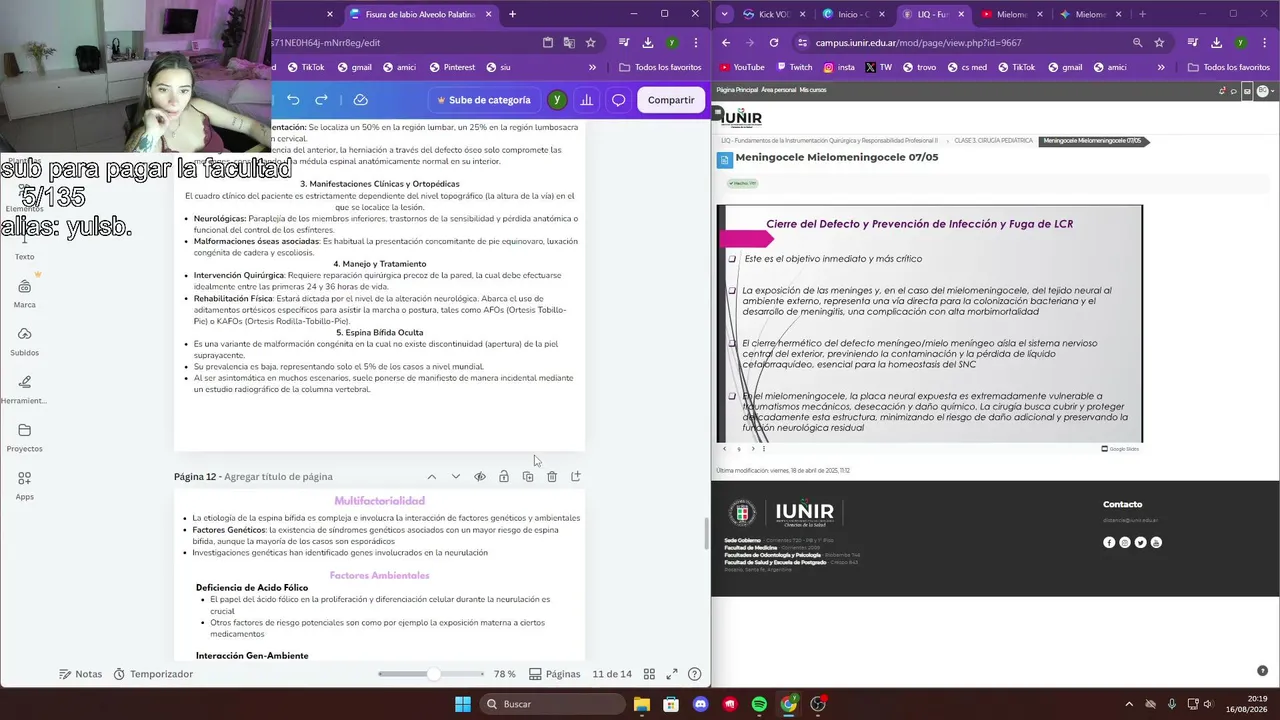
Task: Open Marca panel in Canva sidebar
Action: pyautogui.click(x=24, y=294)
